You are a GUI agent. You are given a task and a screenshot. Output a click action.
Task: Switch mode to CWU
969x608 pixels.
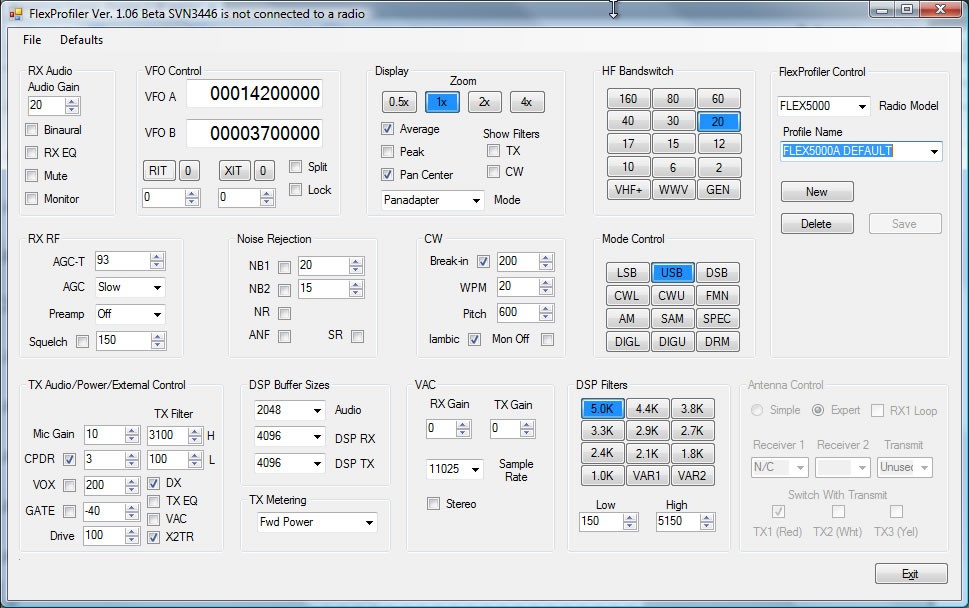[x=672, y=295]
